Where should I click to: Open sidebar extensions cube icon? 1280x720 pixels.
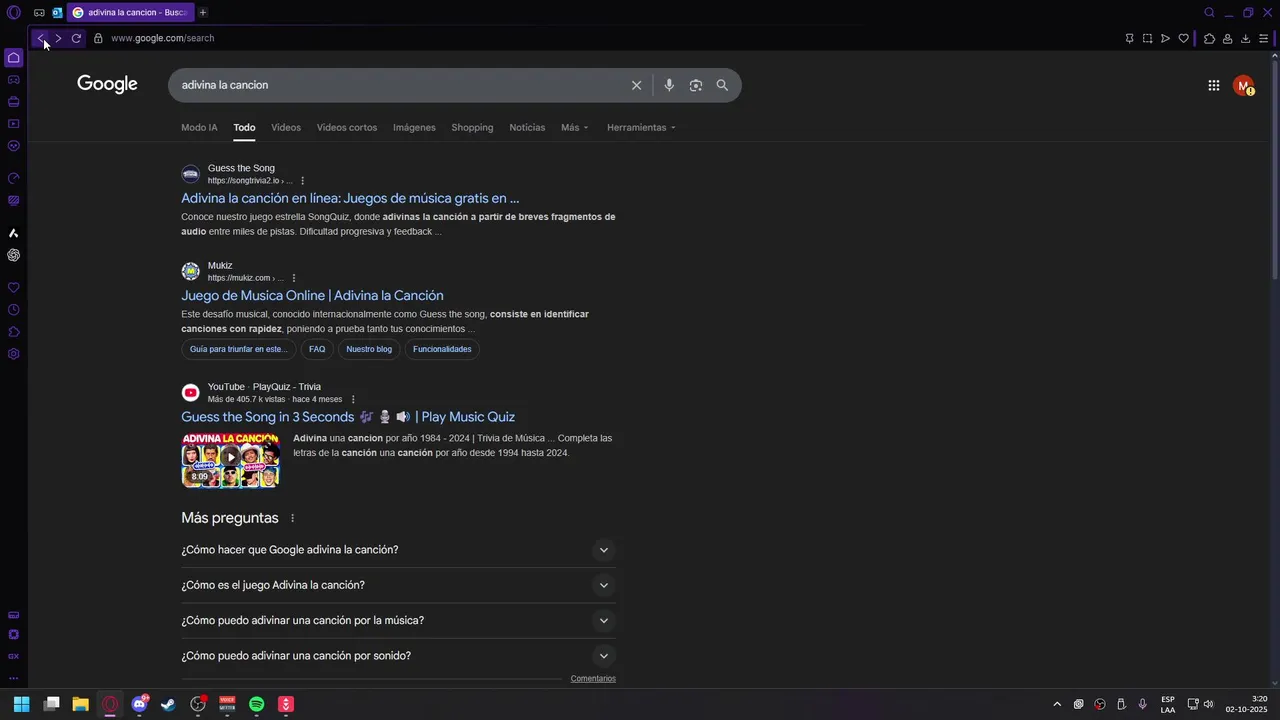coord(13,332)
